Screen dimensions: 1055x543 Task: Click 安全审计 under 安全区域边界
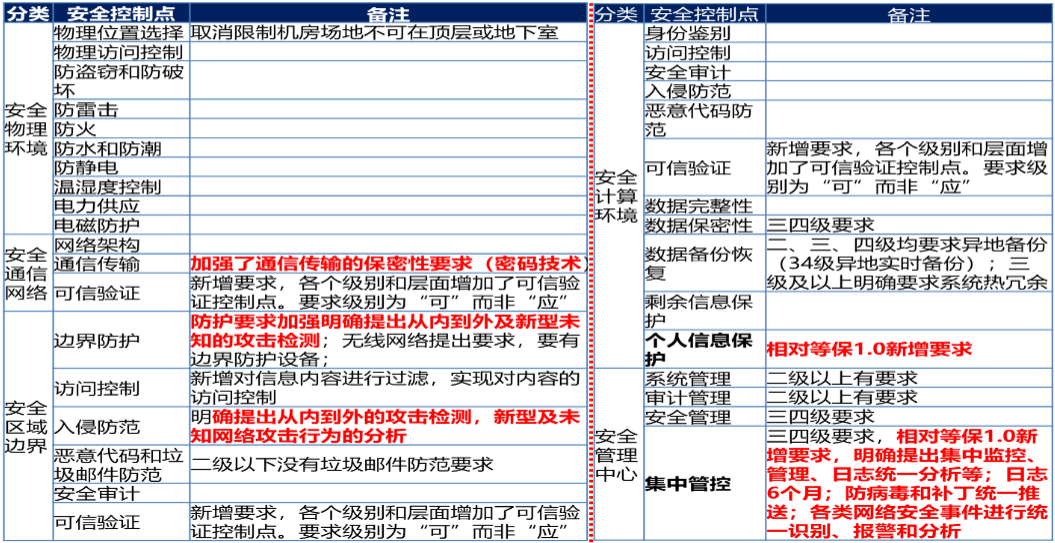pyautogui.click(x=121, y=493)
